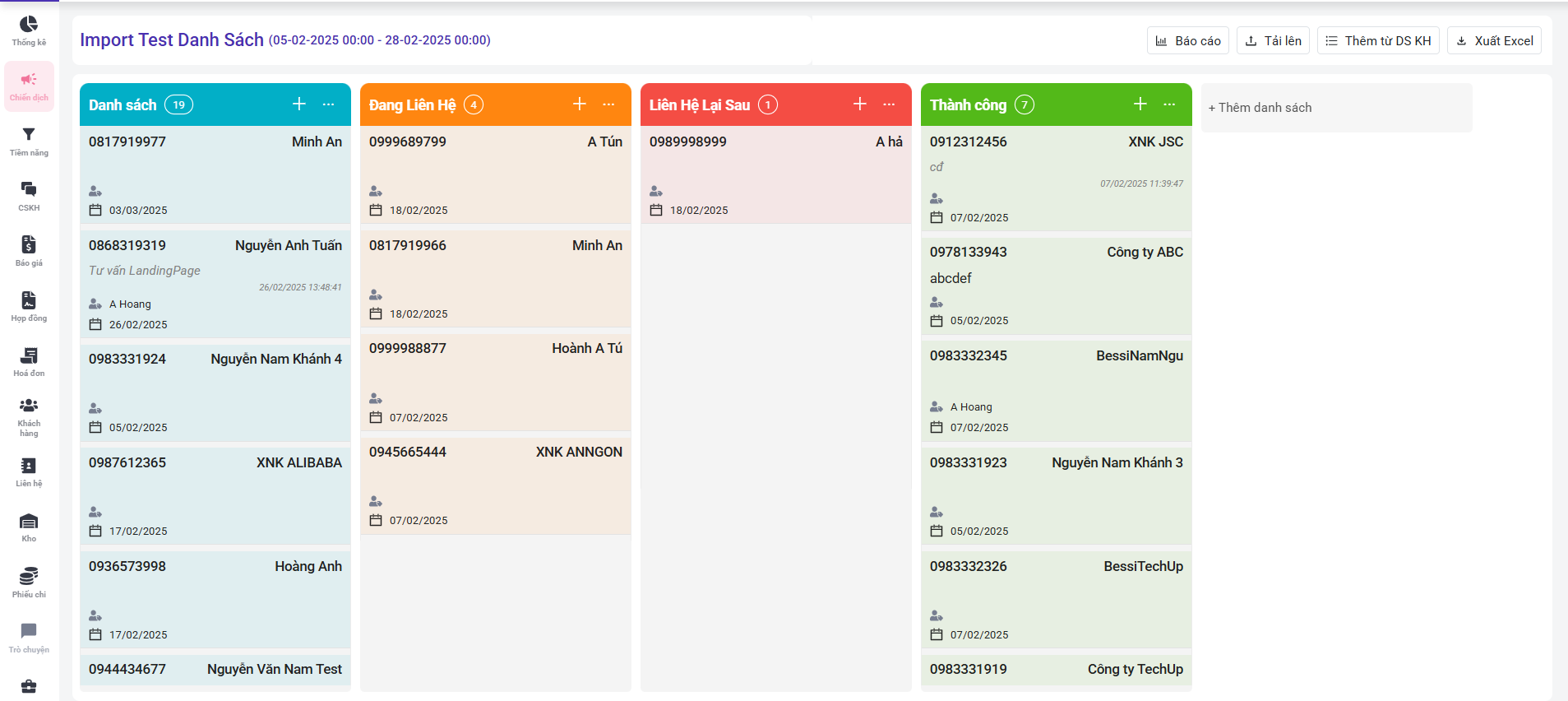This screenshot has width=1568, height=701.
Task: Click assignee icon on A Tún card
Action: click(376, 191)
